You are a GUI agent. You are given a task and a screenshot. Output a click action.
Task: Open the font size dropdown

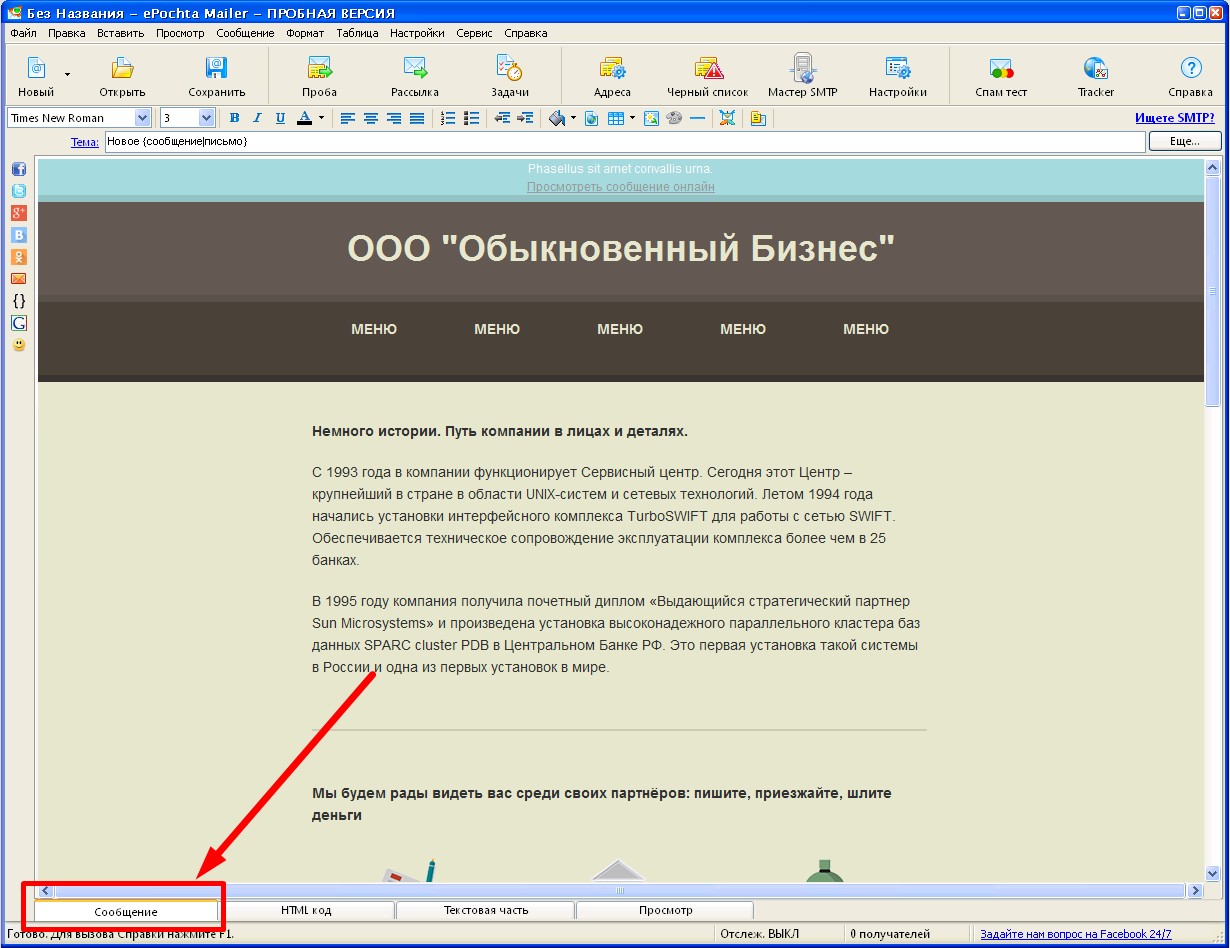(x=207, y=118)
